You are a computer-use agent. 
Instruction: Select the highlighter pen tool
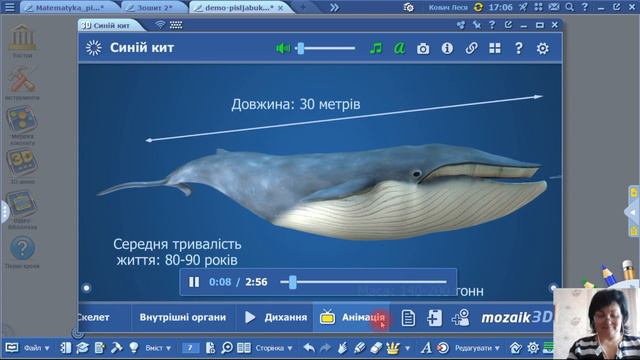(x=359, y=348)
